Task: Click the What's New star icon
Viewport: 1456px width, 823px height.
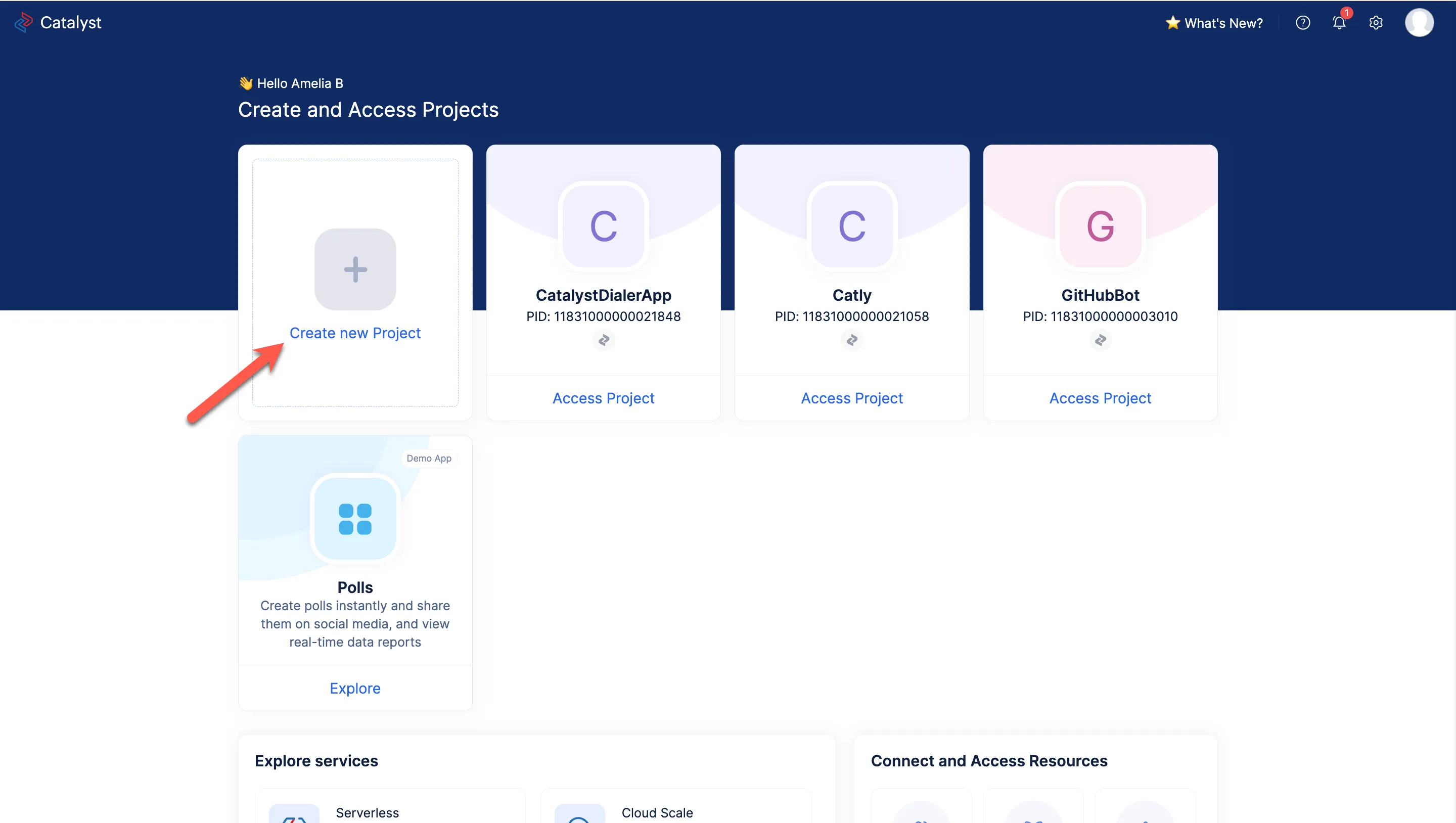Action: coord(1173,23)
